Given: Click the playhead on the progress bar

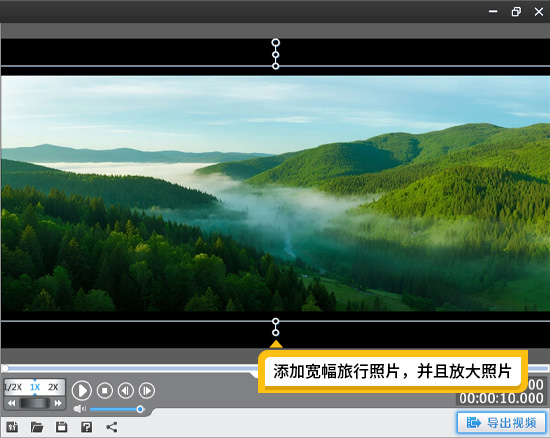Looking at the screenshot, I should [5, 368].
